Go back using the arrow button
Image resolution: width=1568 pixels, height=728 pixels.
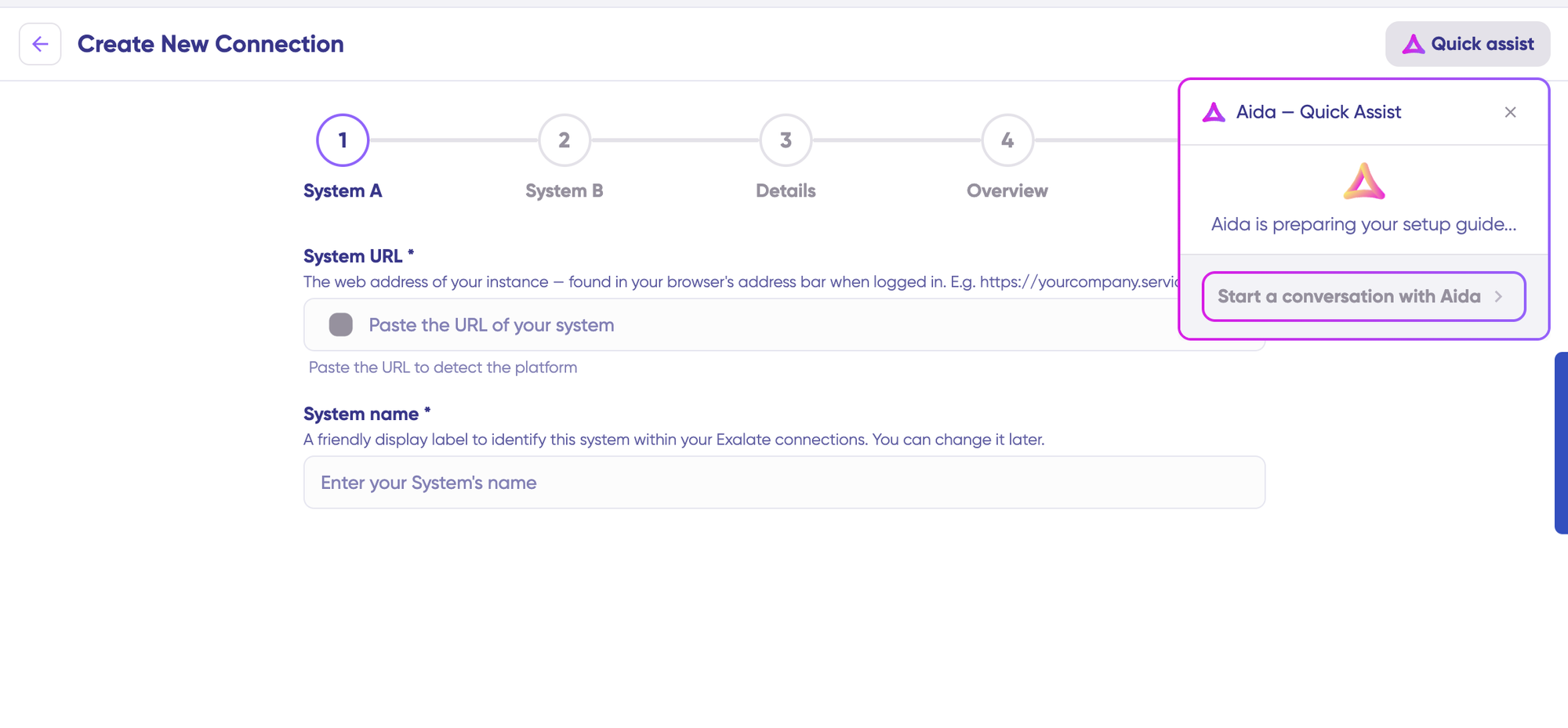40,44
